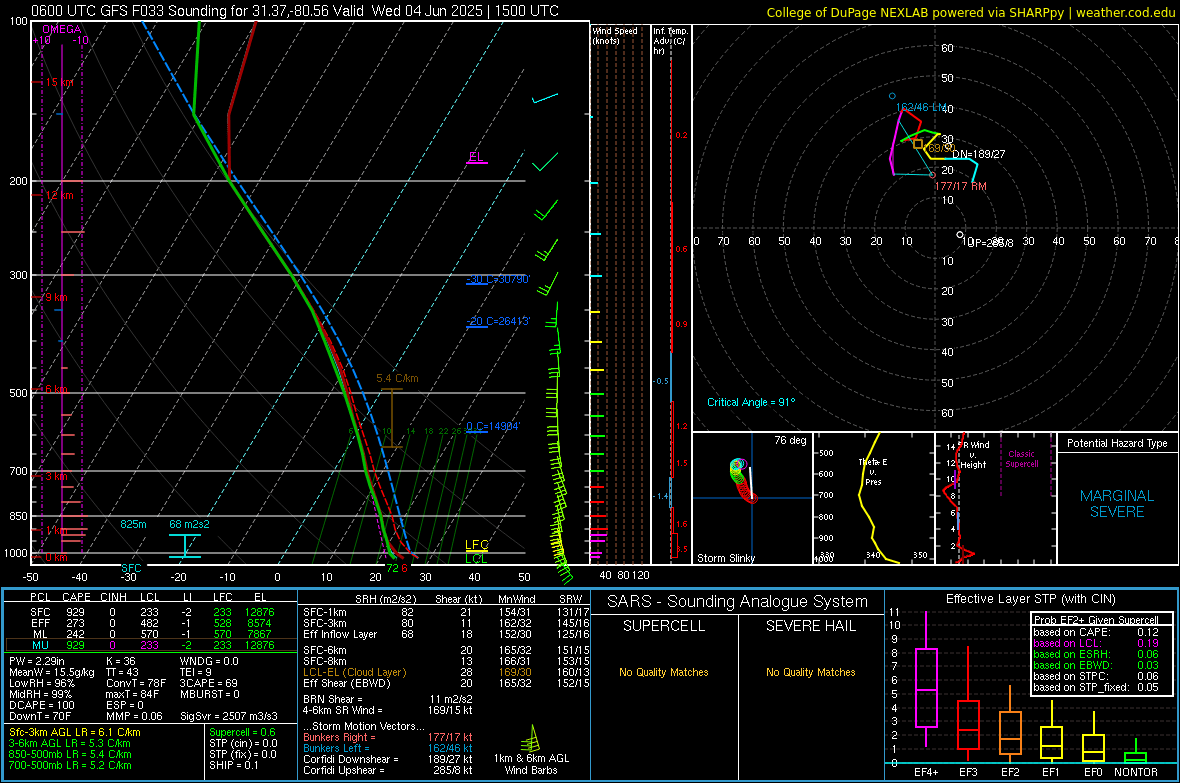Click the 1km & 6km AGL wind barbs icon

[x=531, y=738]
